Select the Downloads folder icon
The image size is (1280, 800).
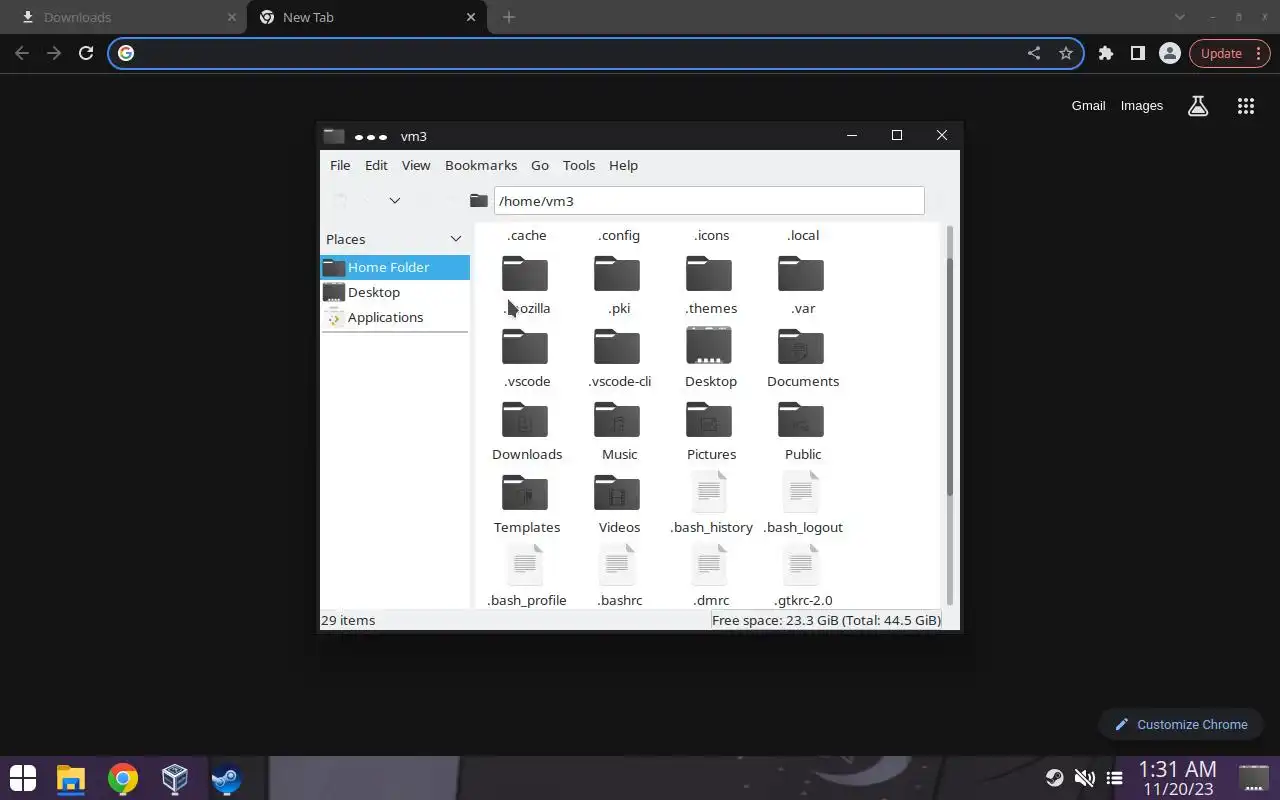[x=525, y=421]
